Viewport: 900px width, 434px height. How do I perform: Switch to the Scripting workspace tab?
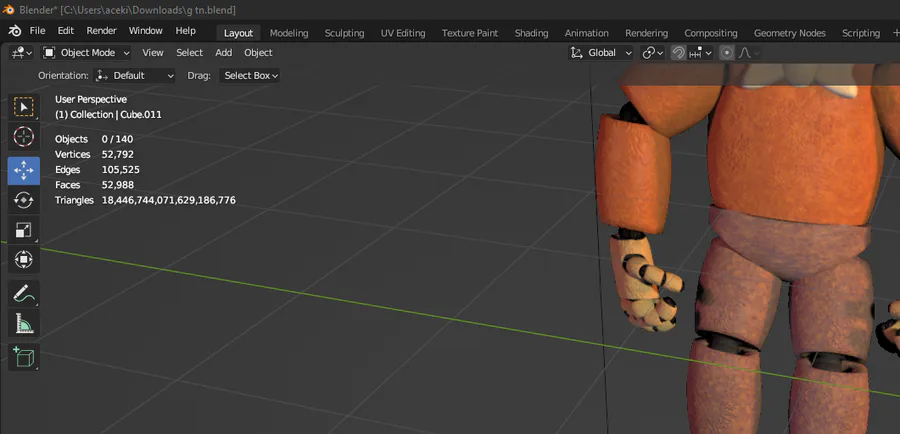click(x=860, y=33)
